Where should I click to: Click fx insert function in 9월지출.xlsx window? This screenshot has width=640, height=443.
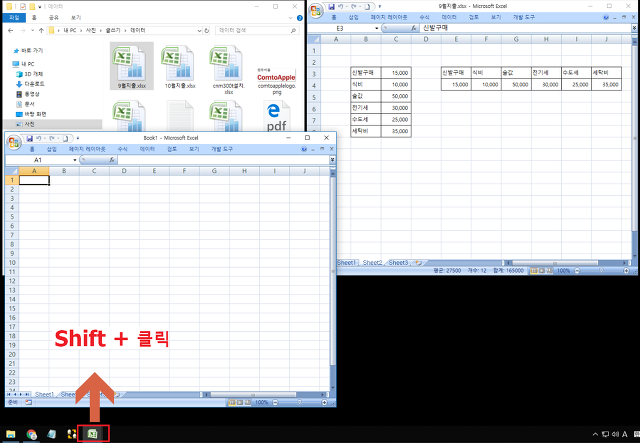click(x=413, y=28)
